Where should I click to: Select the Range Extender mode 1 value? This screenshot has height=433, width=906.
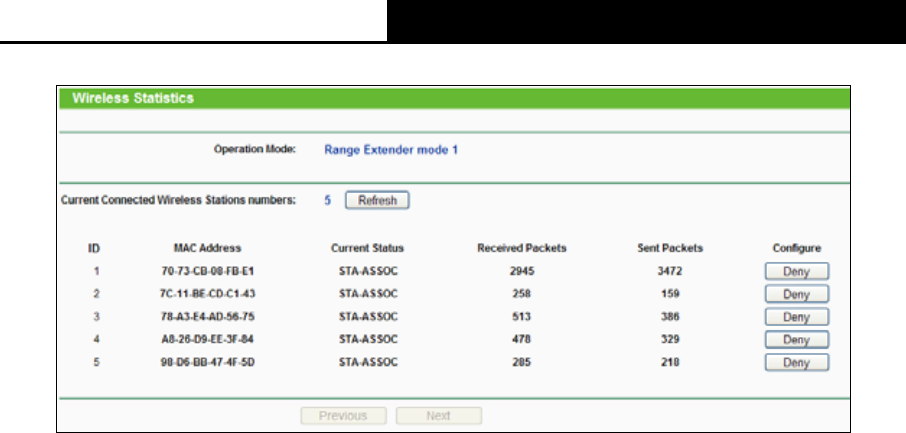pos(391,150)
